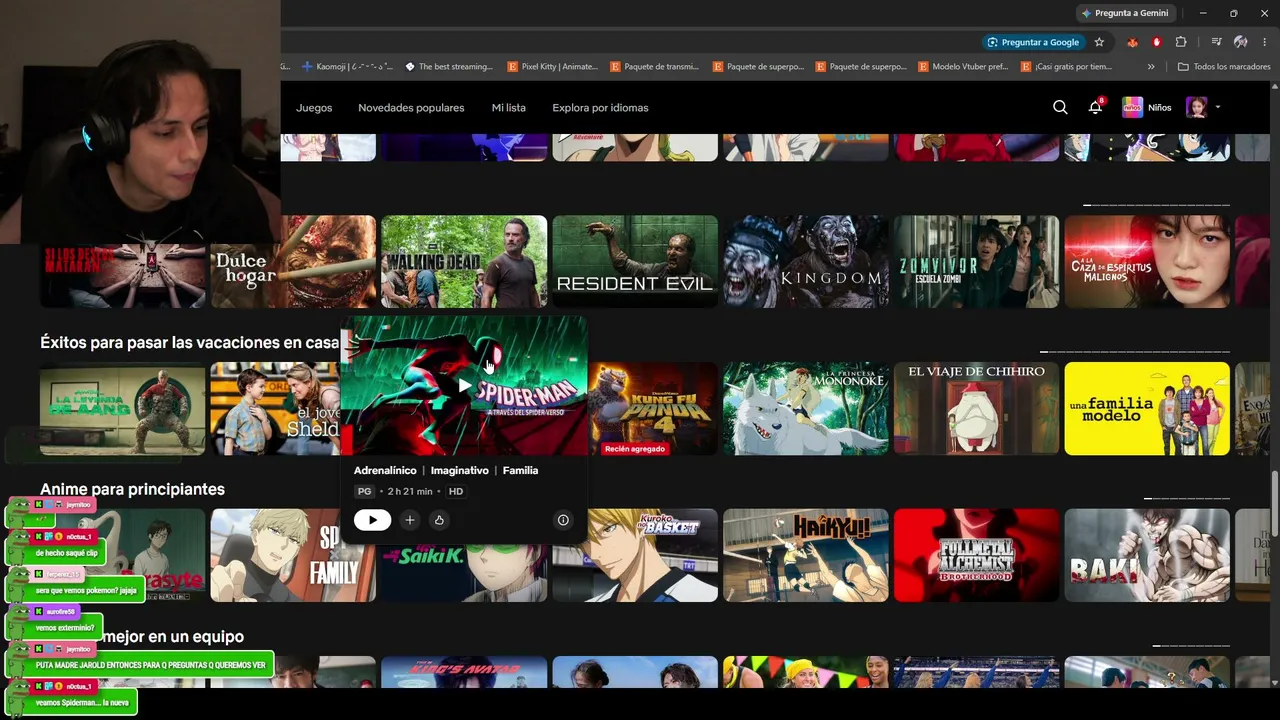Click the Imaginativo genre tag
Screen dimensions: 1280x720
tap(460, 470)
